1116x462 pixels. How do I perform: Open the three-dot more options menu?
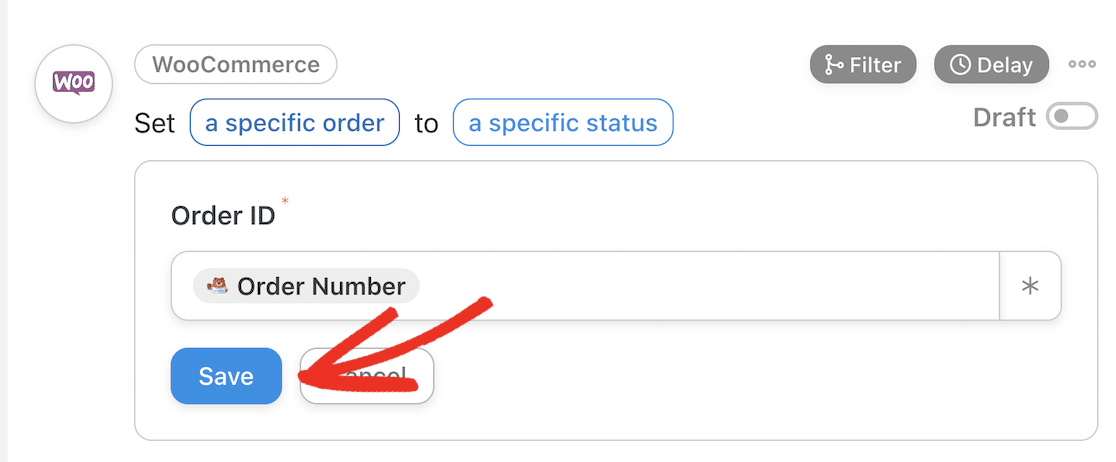1082,64
